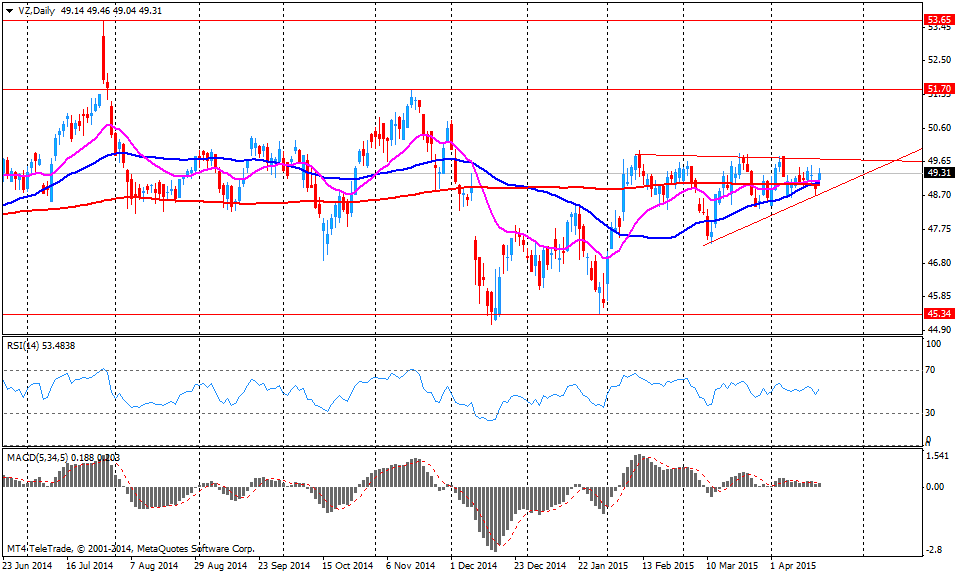
Task: Select the red 45.34 price level label
Action: [x=939, y=313]
